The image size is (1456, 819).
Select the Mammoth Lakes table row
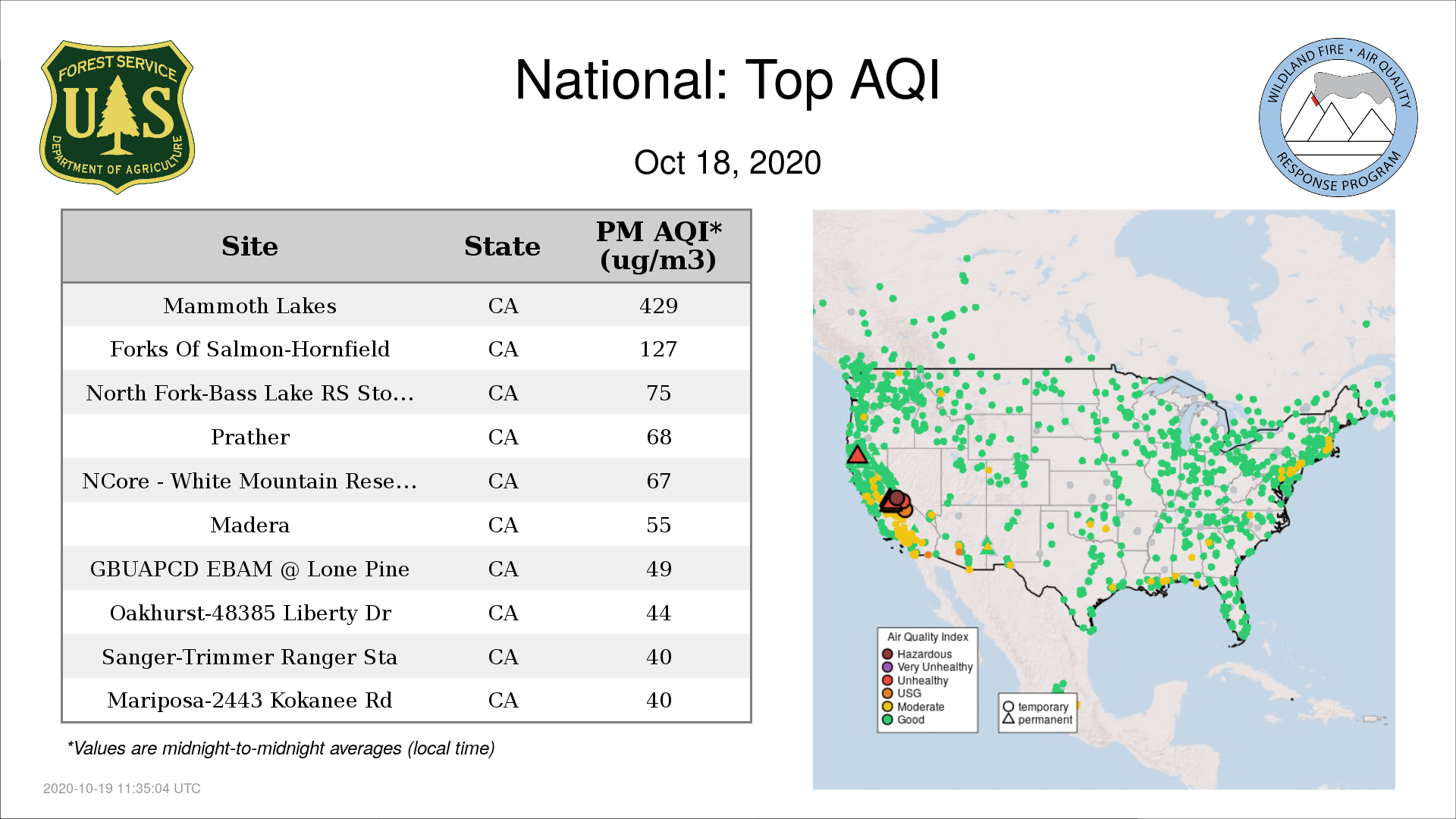(406, 306)
